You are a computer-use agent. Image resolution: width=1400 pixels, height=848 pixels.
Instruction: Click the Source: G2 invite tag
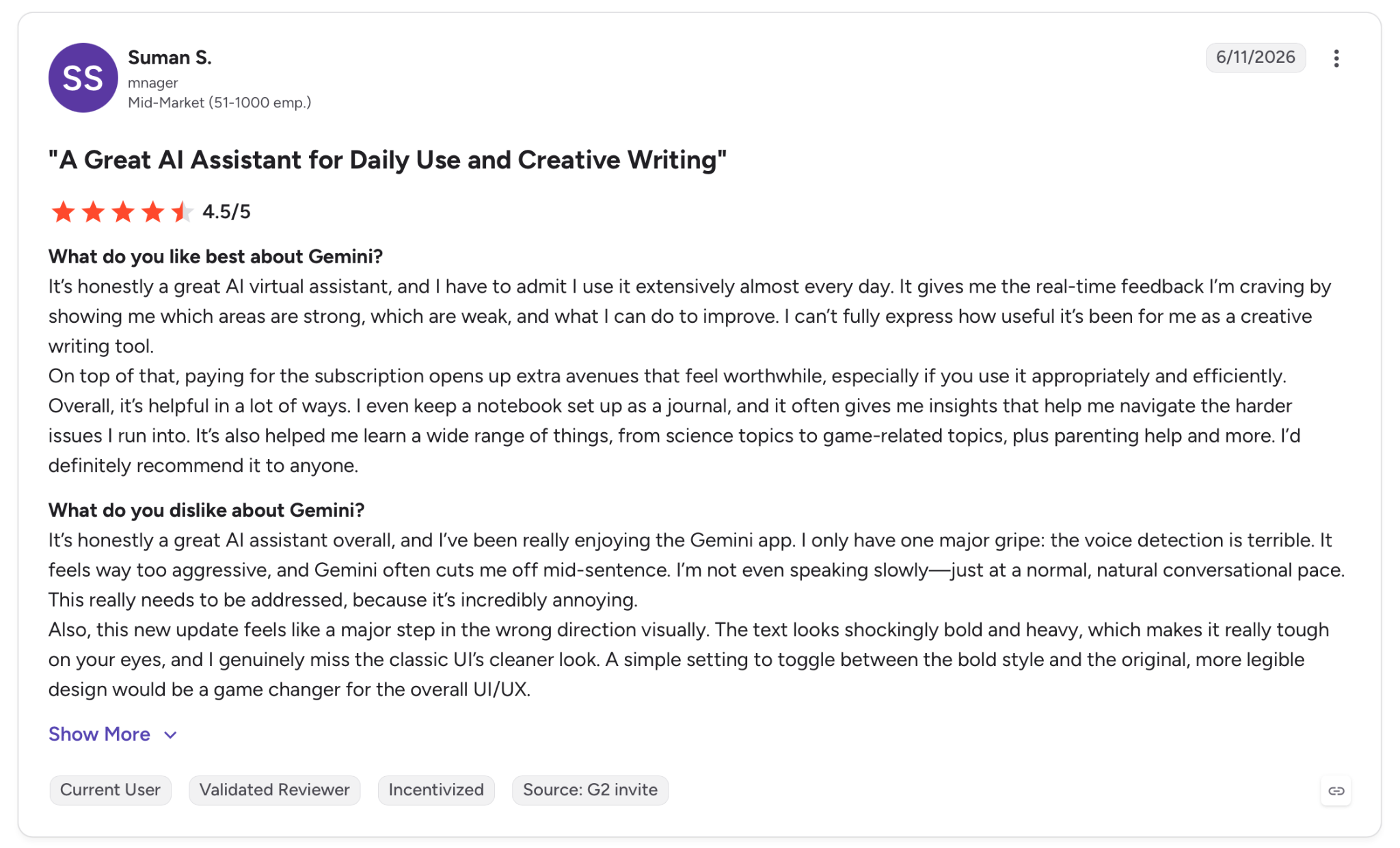(x=590, y=790)
